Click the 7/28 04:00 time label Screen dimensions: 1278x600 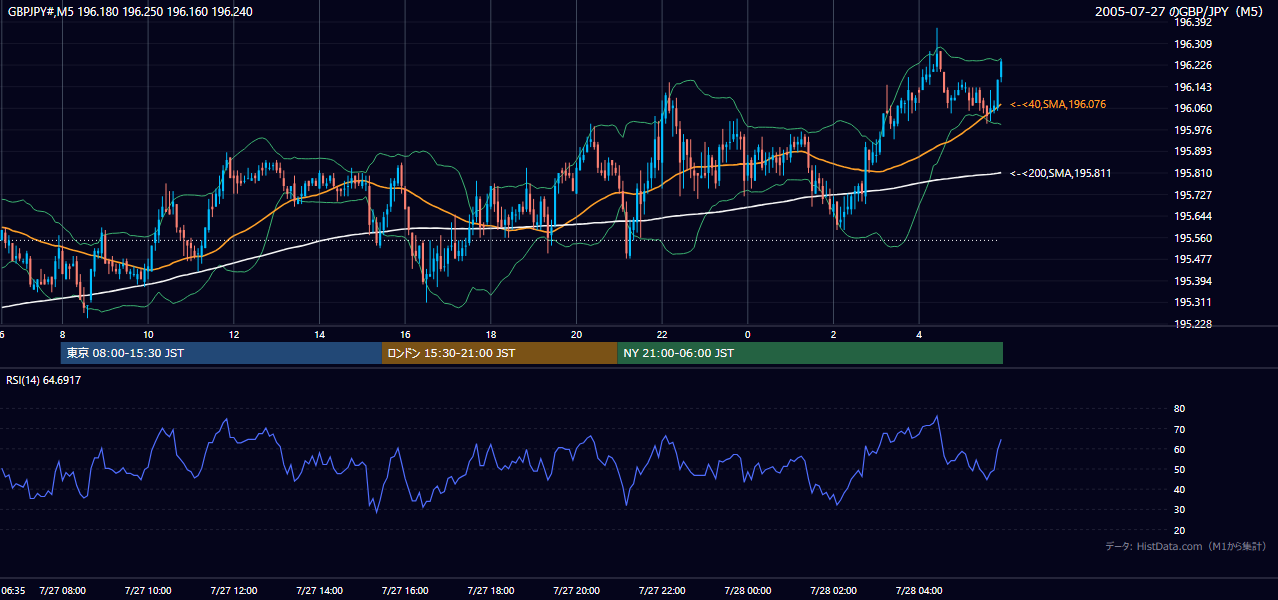point(919,590)
